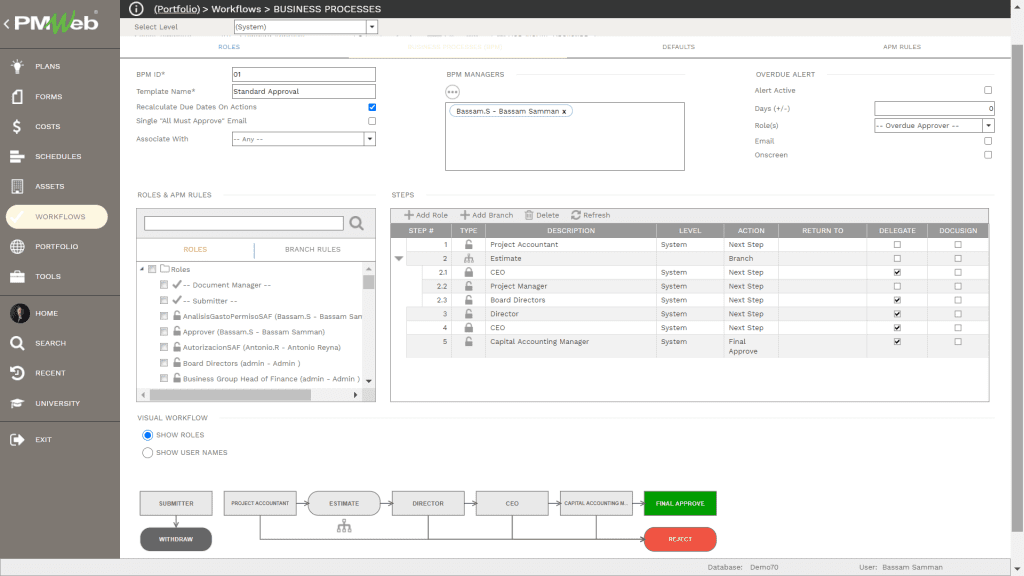Open the Schedules icon in sidebar
This screenshot has width=1024, height=576.
(x=18, y=157)
